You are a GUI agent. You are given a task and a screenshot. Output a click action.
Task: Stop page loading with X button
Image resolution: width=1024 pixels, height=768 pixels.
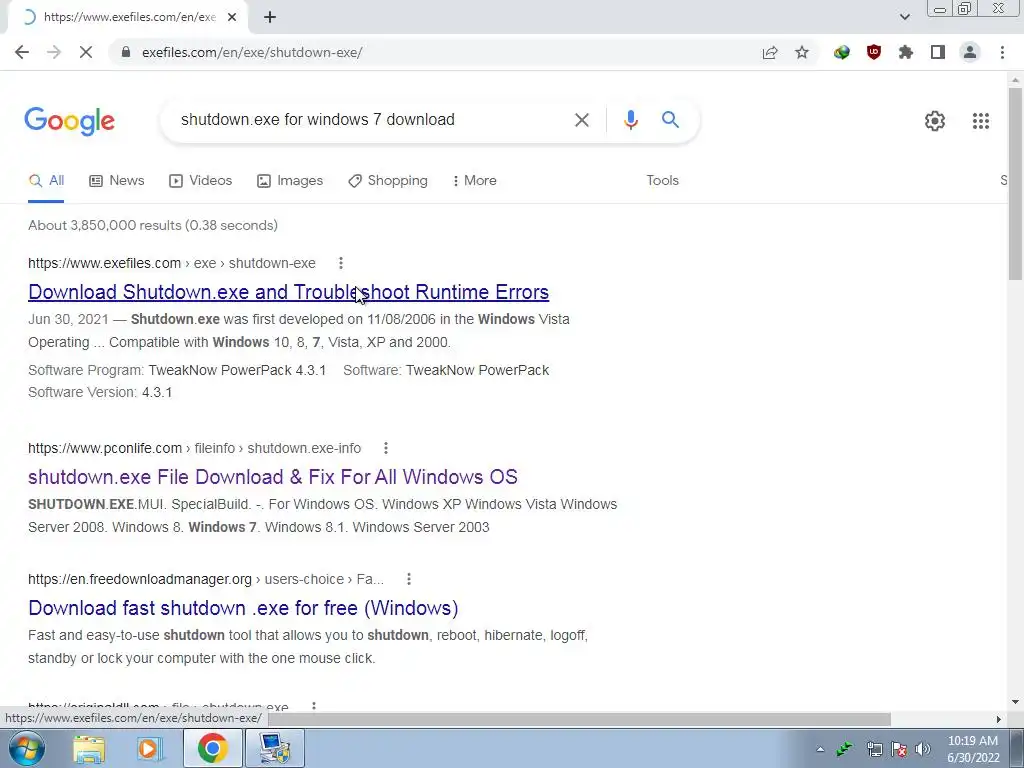[86, 52]
